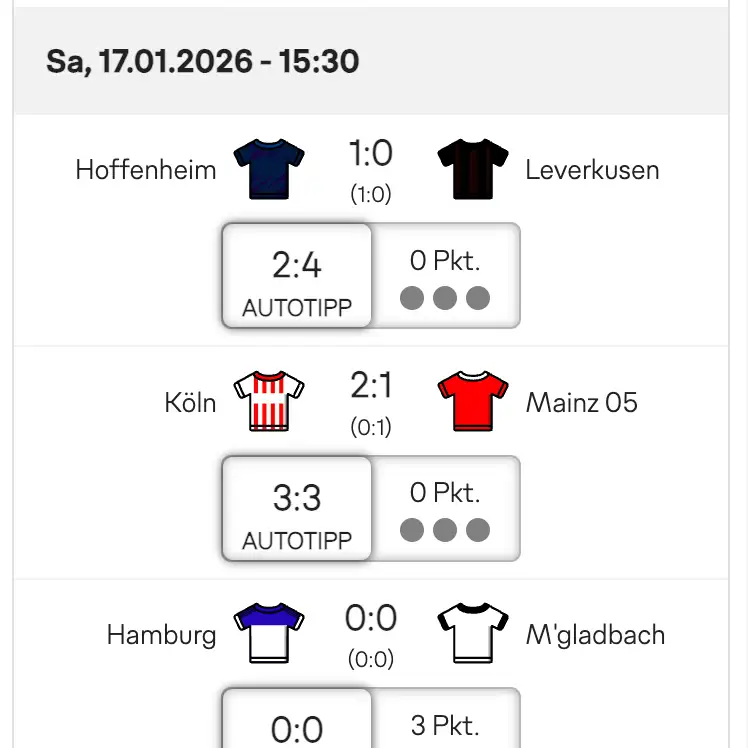The image size is (748, 748).
Task: Open the 3:3 Autotipp box
Action: pyautogui.click(x=297, y=508)
